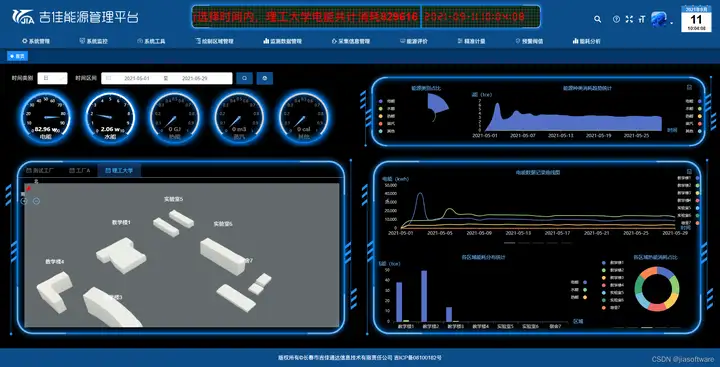Viewport: 720px width, 367px height.
Task: Zoom out the 3D campus map view
Action: (x=36, y=201)
